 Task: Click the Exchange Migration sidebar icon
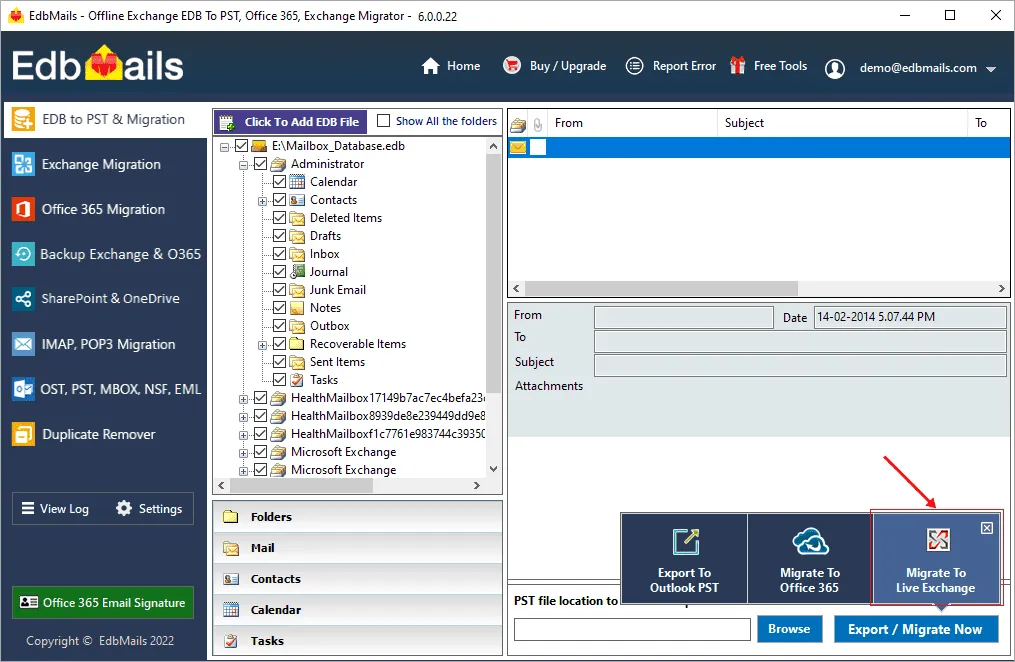click(23, 164)
